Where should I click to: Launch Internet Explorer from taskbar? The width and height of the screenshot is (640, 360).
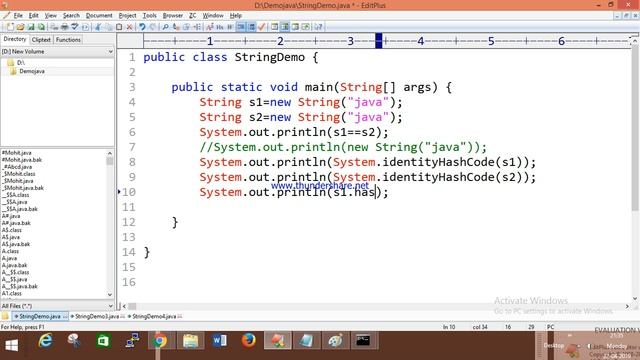pyautogui.click(x=45, y=341)
